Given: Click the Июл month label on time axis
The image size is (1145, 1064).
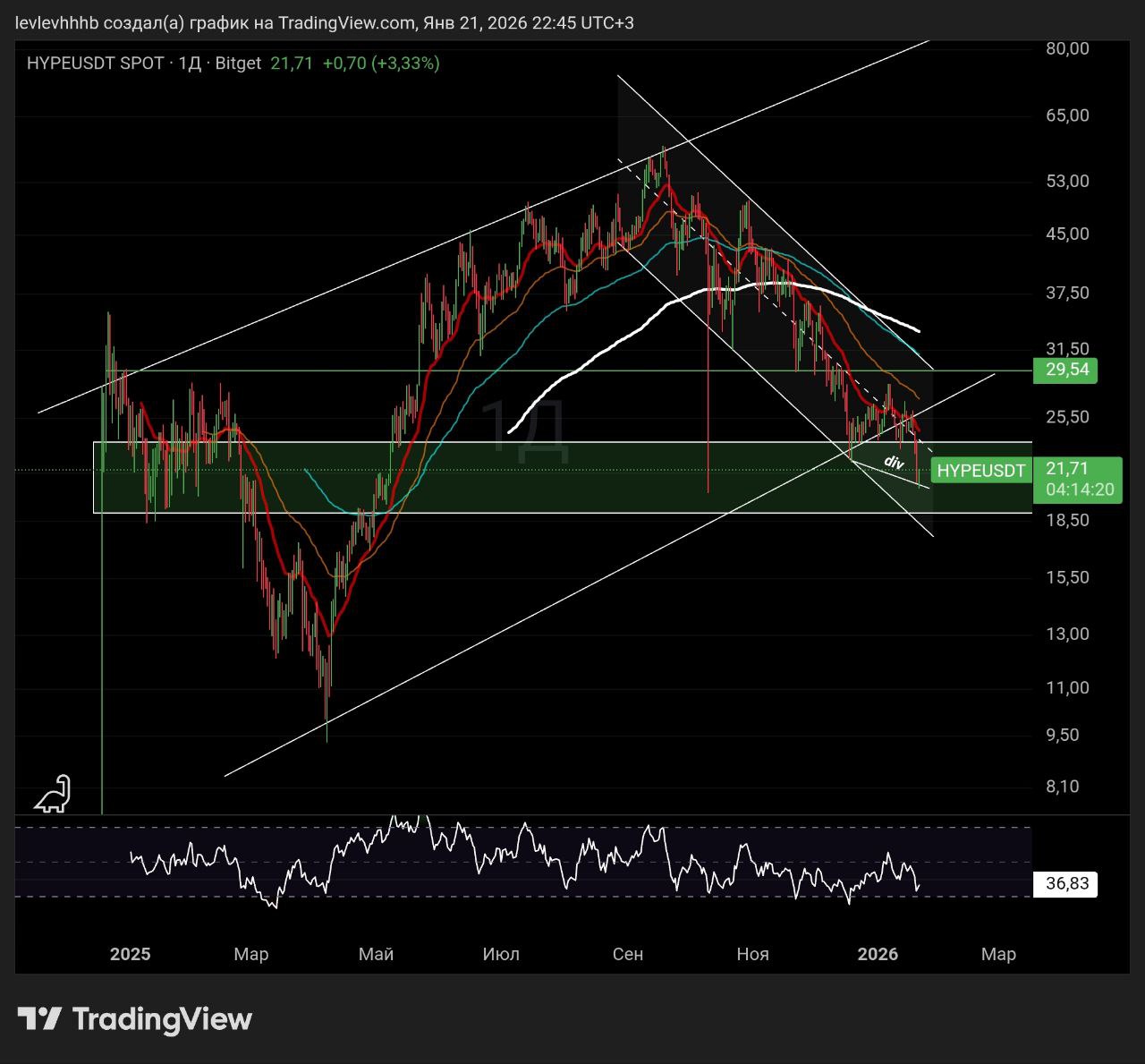Looking at the screenshot, I should click(x=500, y=954).
